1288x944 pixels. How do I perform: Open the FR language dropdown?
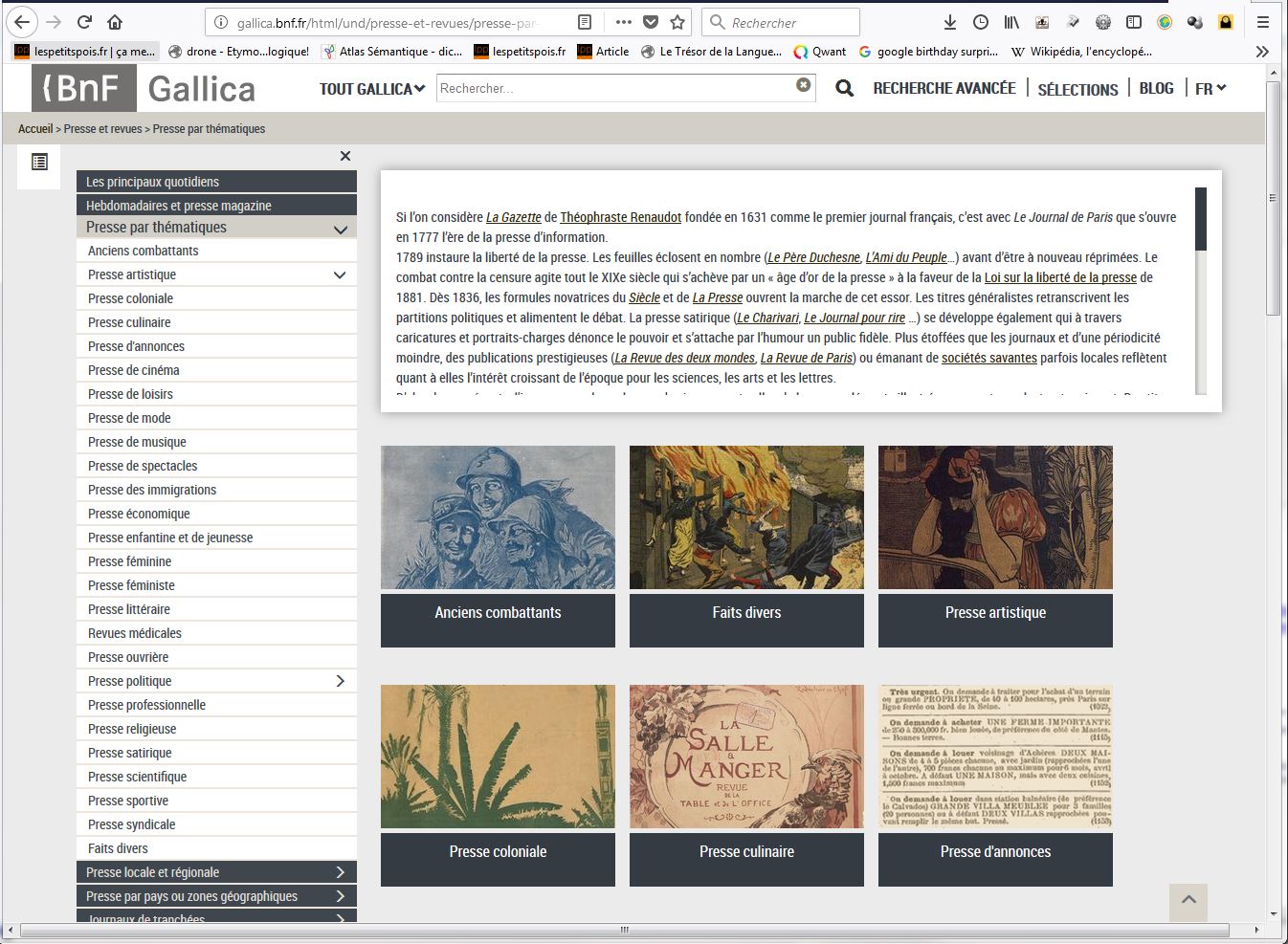[x=1210, y=89]
